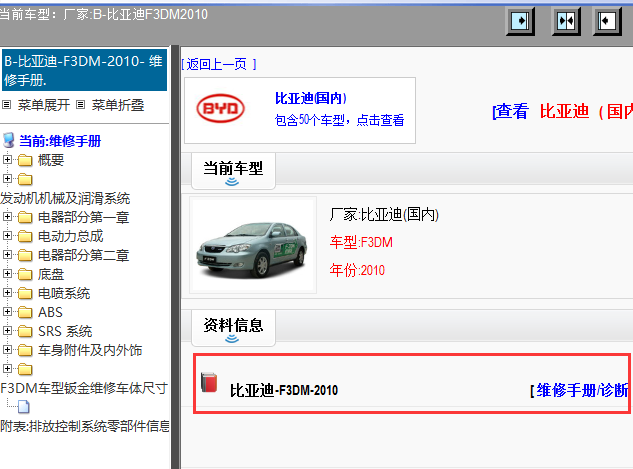
Task: Select the 资料信息 tab header
Action: pos(233,328)
